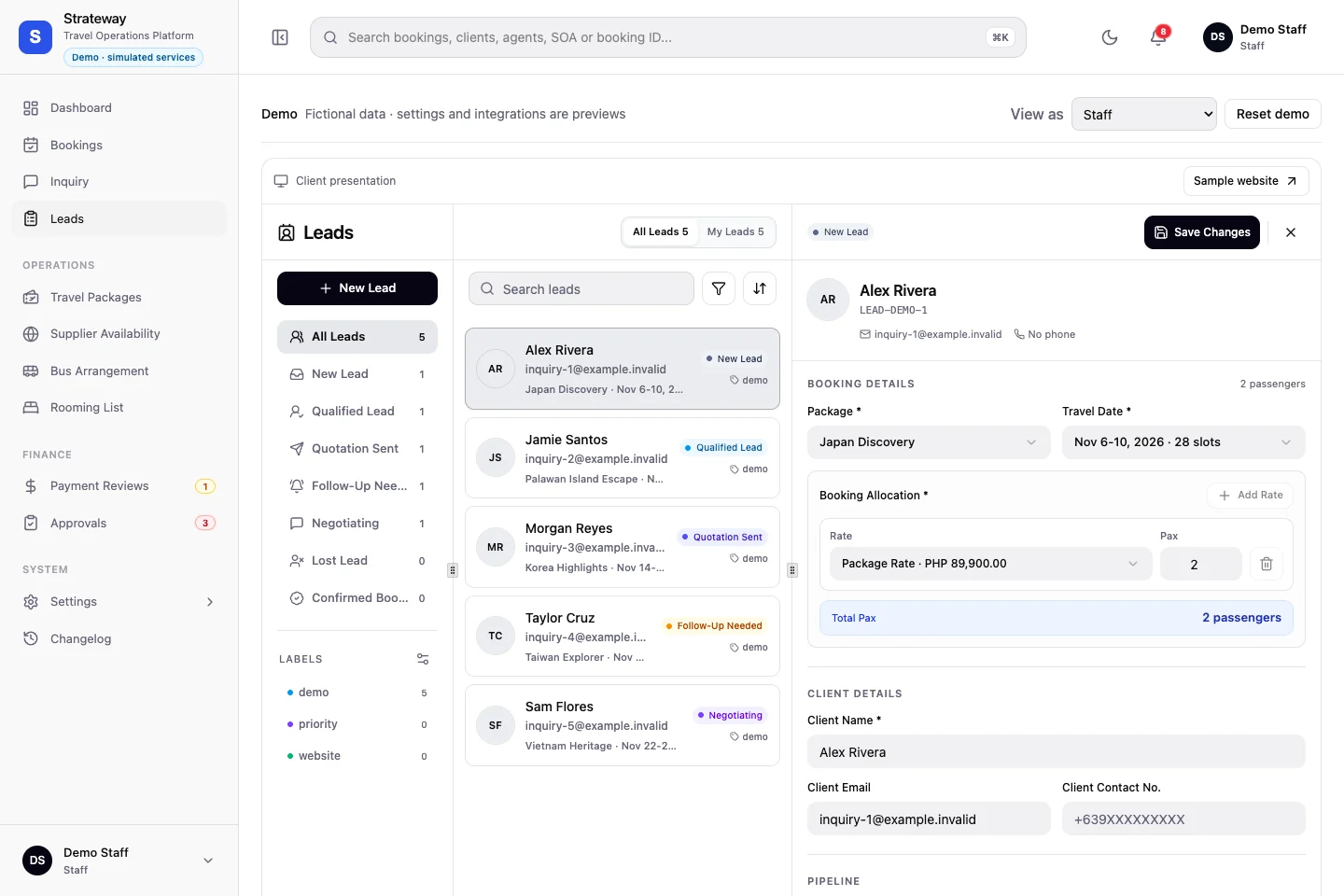The height and width of the screenshot is (896, 1344).
Task: Click the New Lead black button
Action: [357, 288]
